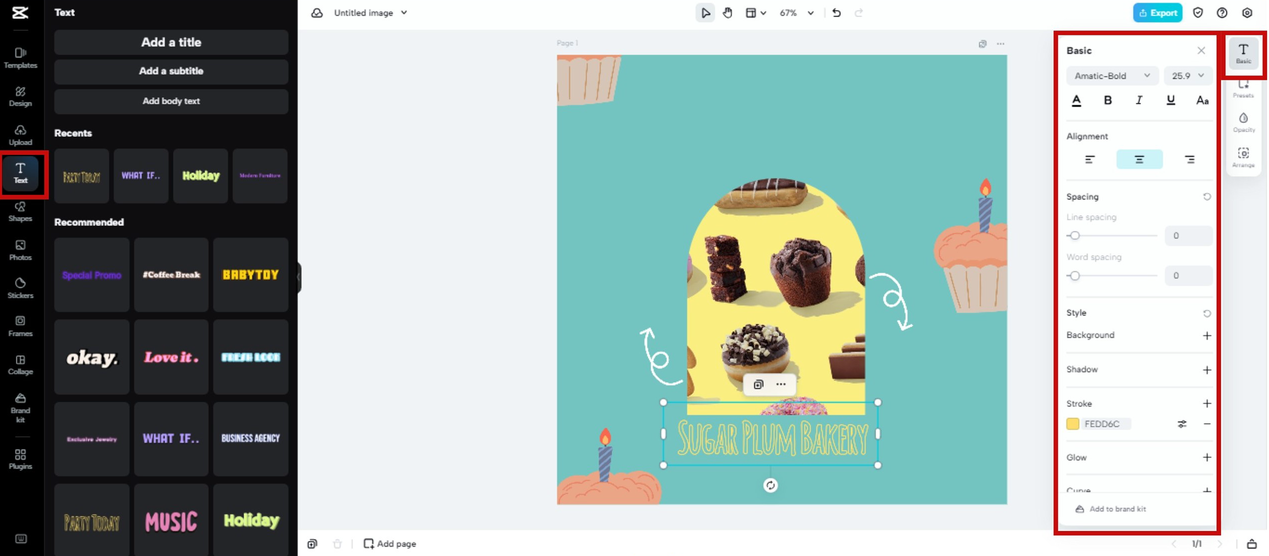Image resolution: width=1269 pixels, height=556 pixels.
Task: Click the CapCut logo icon
Action: [20, 13]
